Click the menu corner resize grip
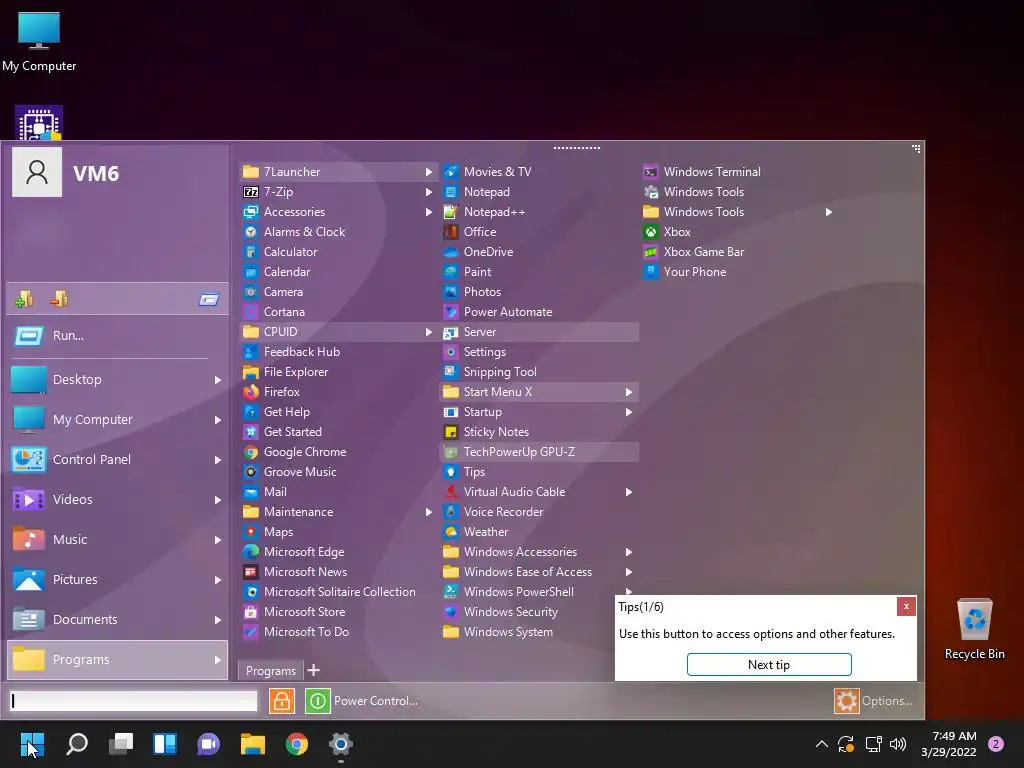1024x768 pixels. 916,149
